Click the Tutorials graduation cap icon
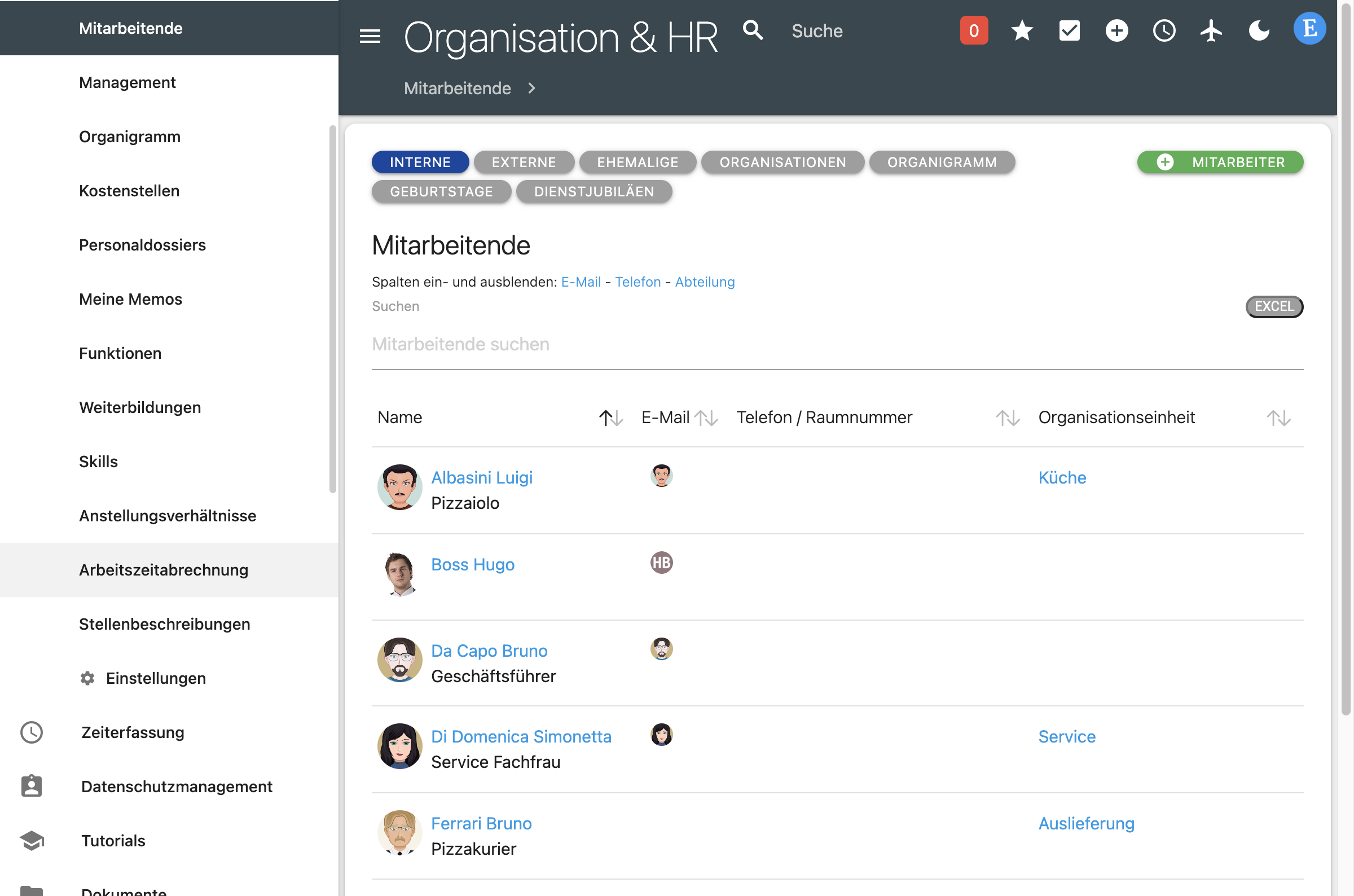1354x896 pixels. point(32,841)
